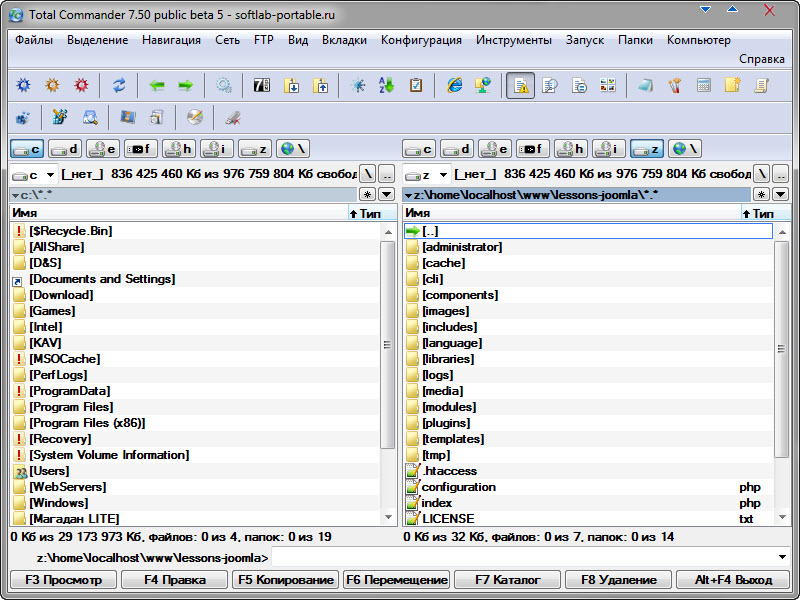Open right panel directory history arrow
800x600 pixels.
tap(781, 194)
